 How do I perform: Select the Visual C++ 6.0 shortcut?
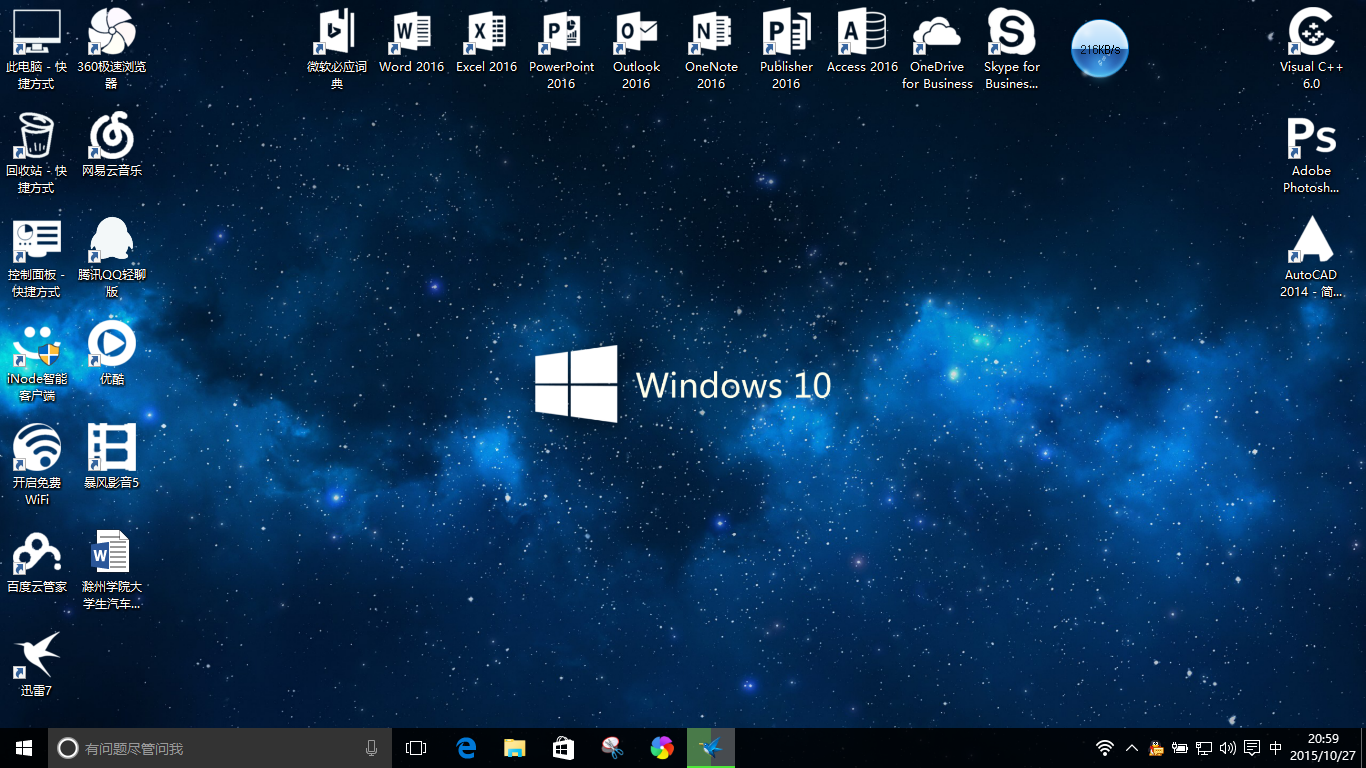pos(1312,50)
